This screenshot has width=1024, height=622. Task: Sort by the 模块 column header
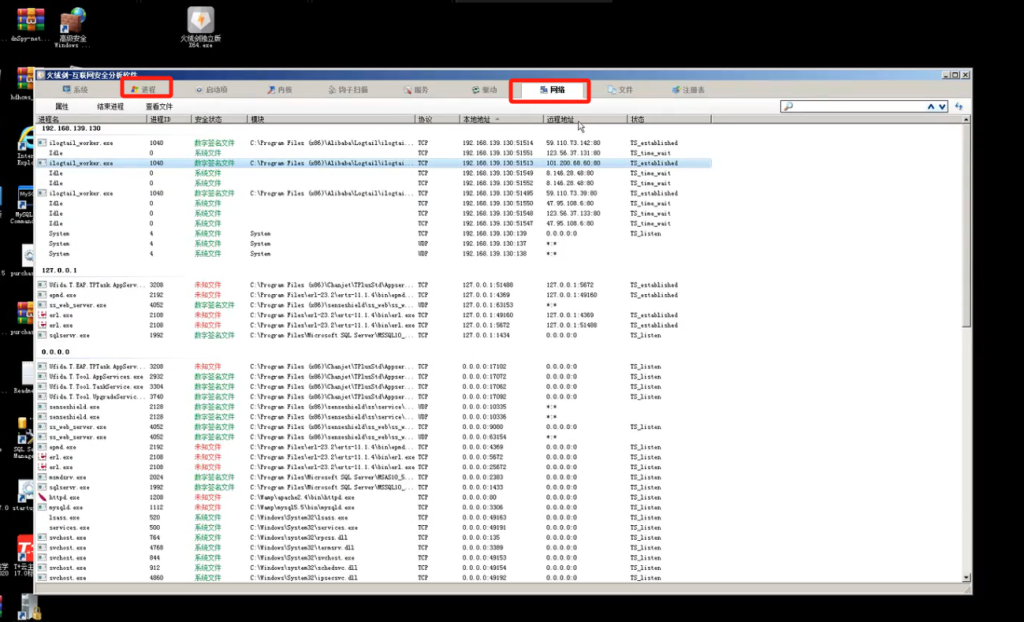[331, 120]
